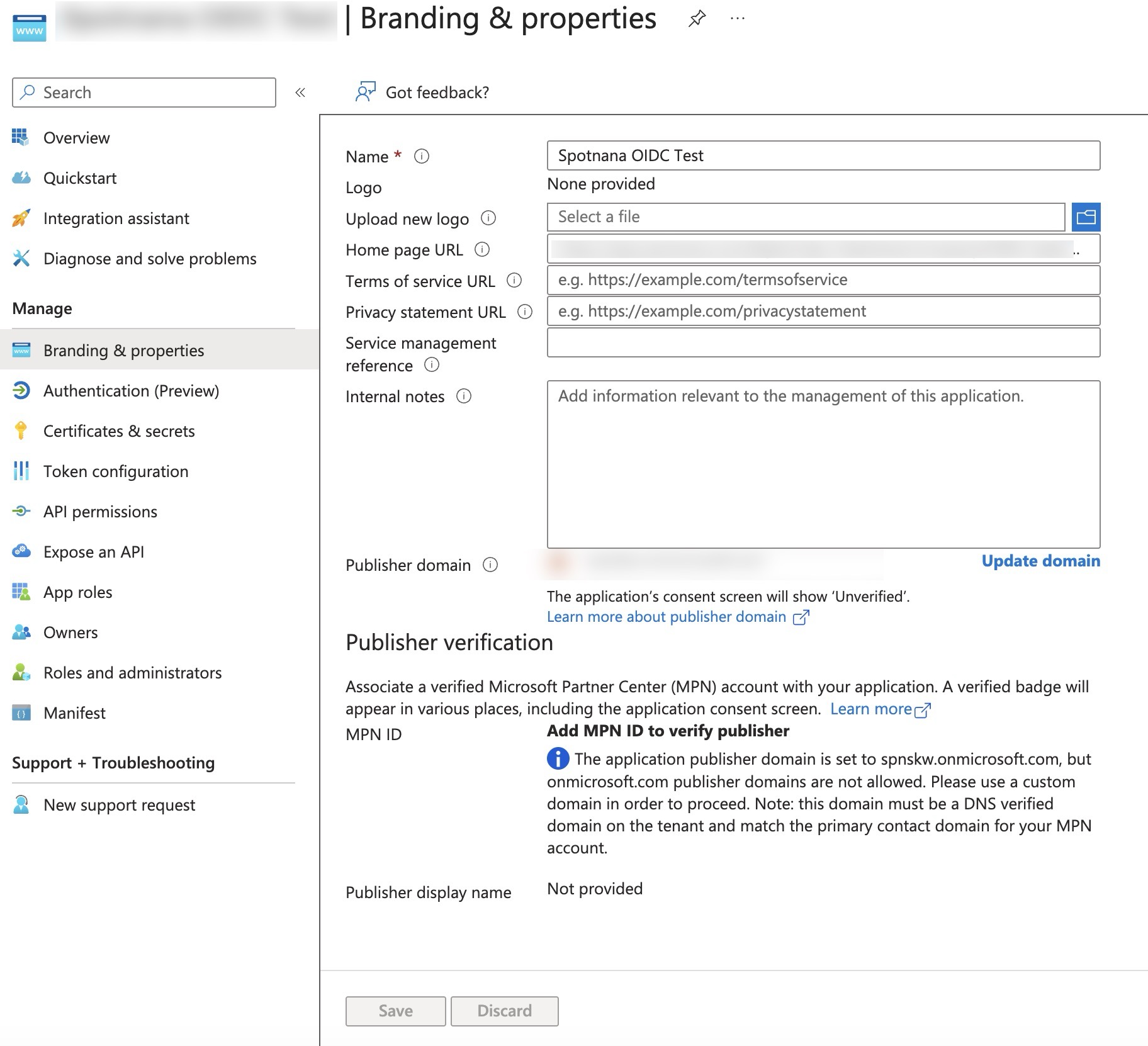Open the more options ellipsis menu
1148x1046 pixels.
[738, 19]
